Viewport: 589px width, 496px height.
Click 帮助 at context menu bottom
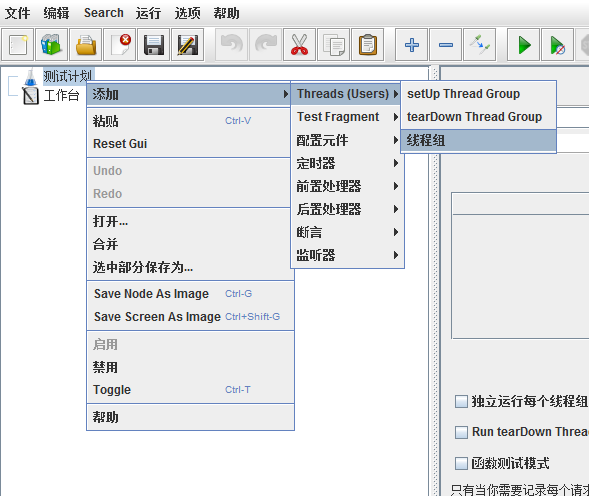[190, 417]
